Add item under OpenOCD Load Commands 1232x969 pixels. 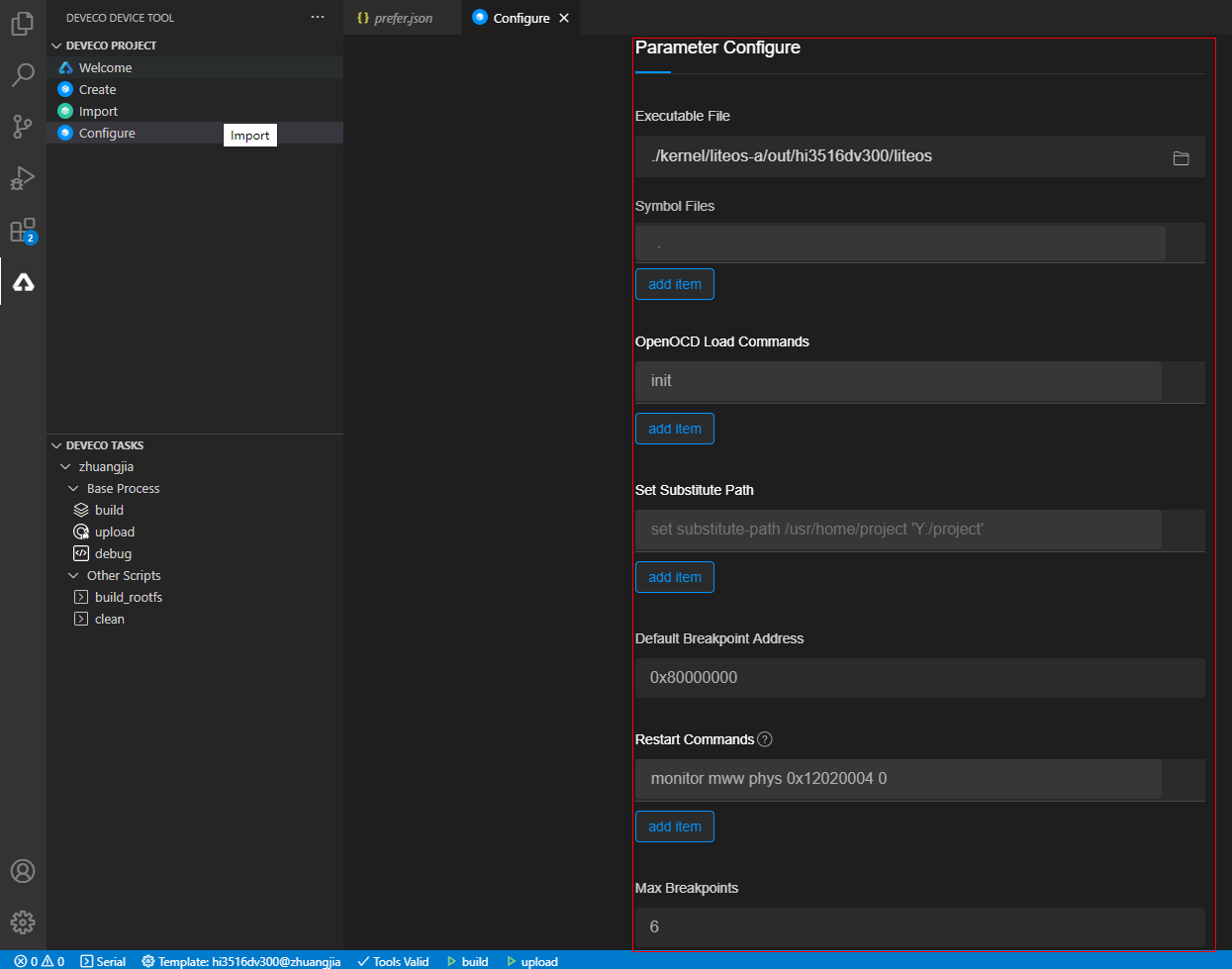tap(675, 429)
